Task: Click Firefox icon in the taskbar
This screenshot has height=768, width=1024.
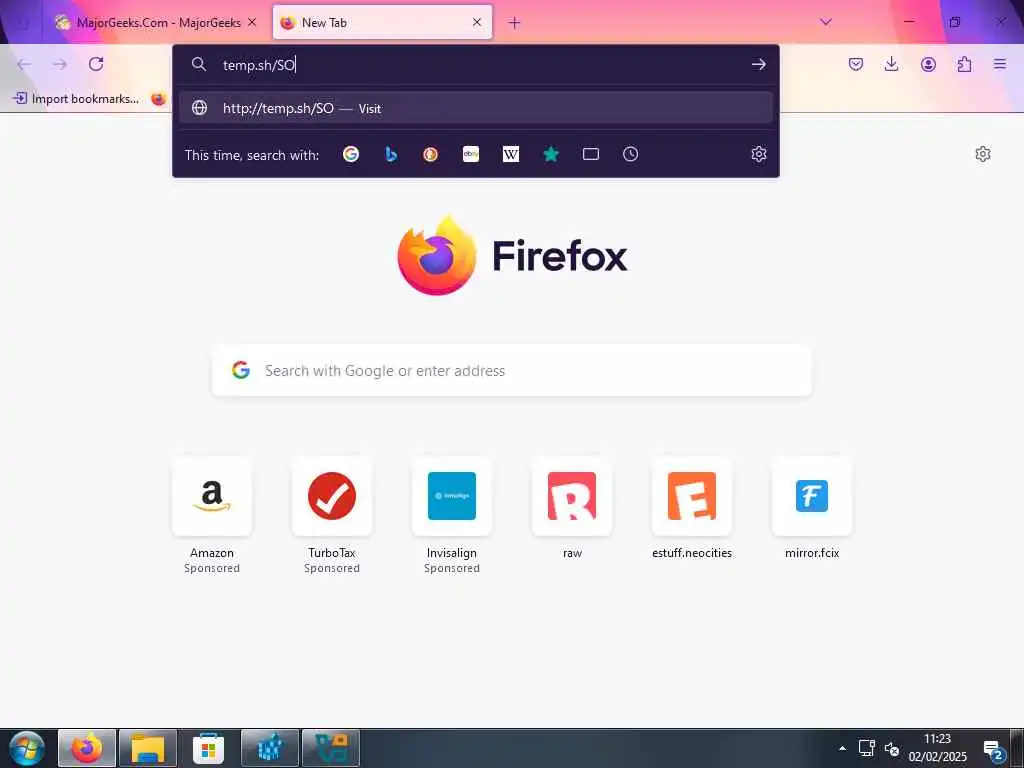Action: point(87,748)
